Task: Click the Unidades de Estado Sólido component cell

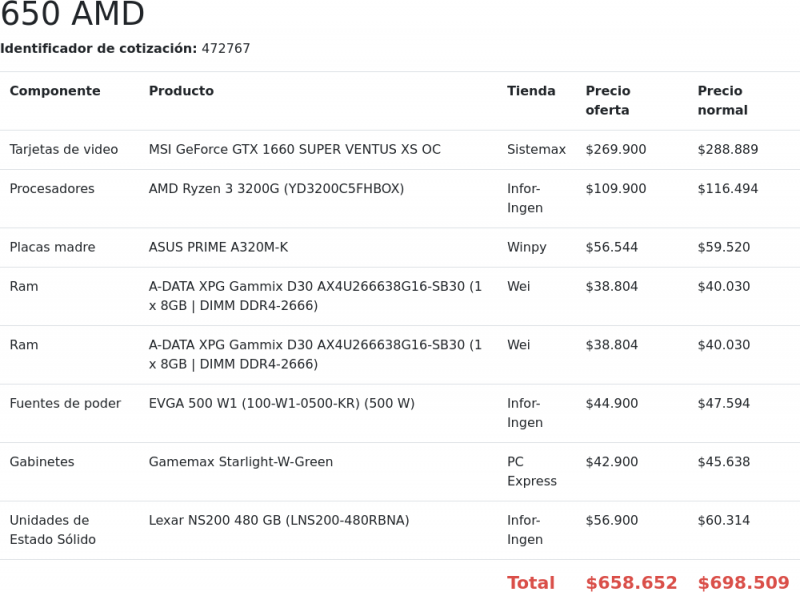Action: coord(53,530)
